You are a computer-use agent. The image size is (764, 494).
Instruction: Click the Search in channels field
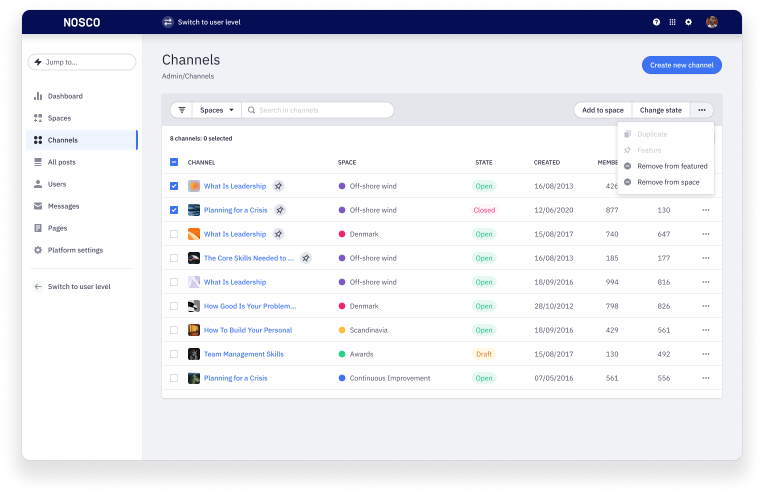click(318, 110)
